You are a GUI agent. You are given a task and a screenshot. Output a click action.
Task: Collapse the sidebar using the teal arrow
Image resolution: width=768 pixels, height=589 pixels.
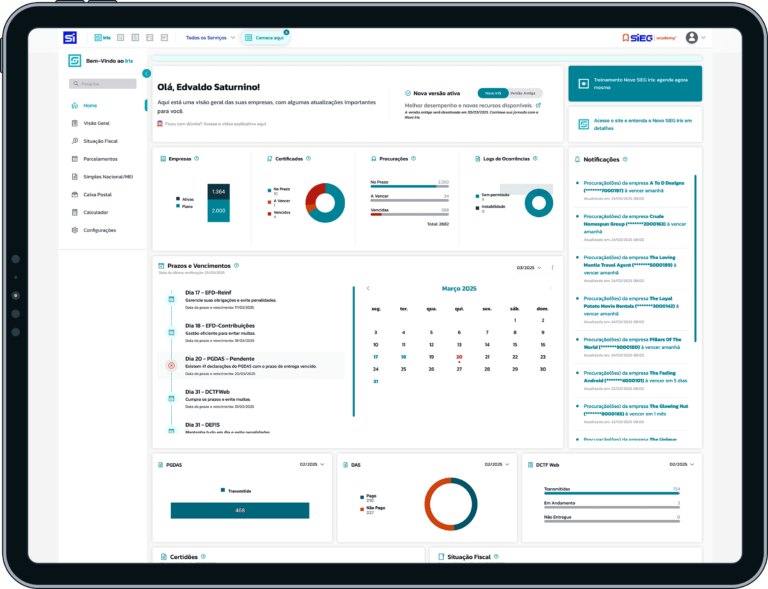coord(146,73)
